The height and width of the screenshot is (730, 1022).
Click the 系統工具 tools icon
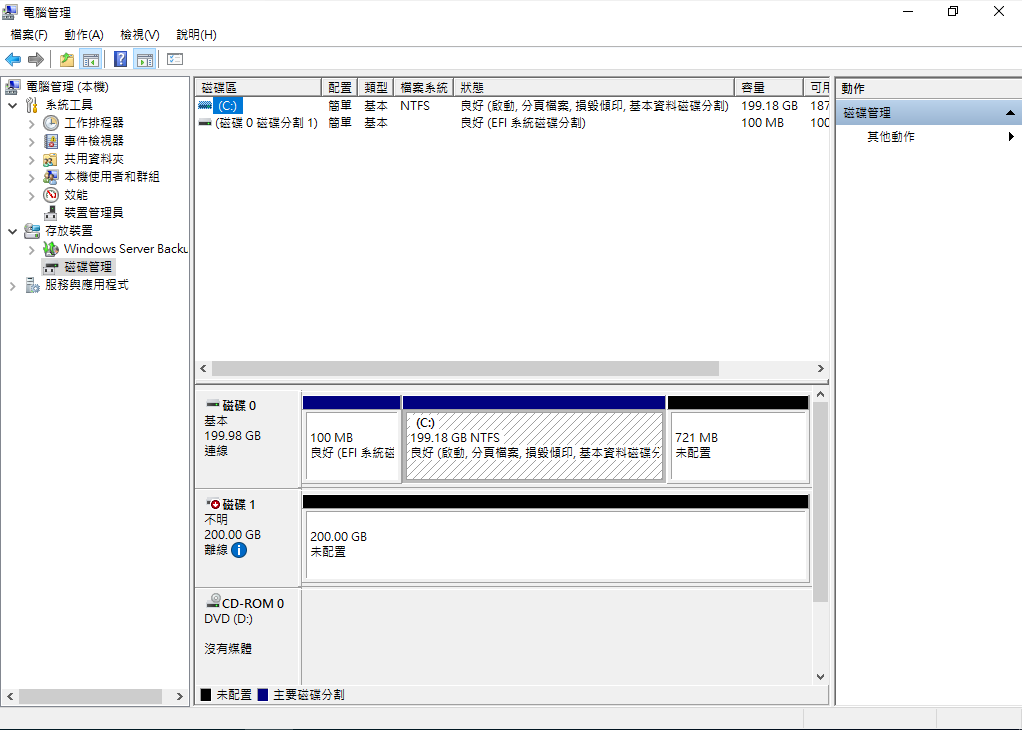(x=32, y=105)
